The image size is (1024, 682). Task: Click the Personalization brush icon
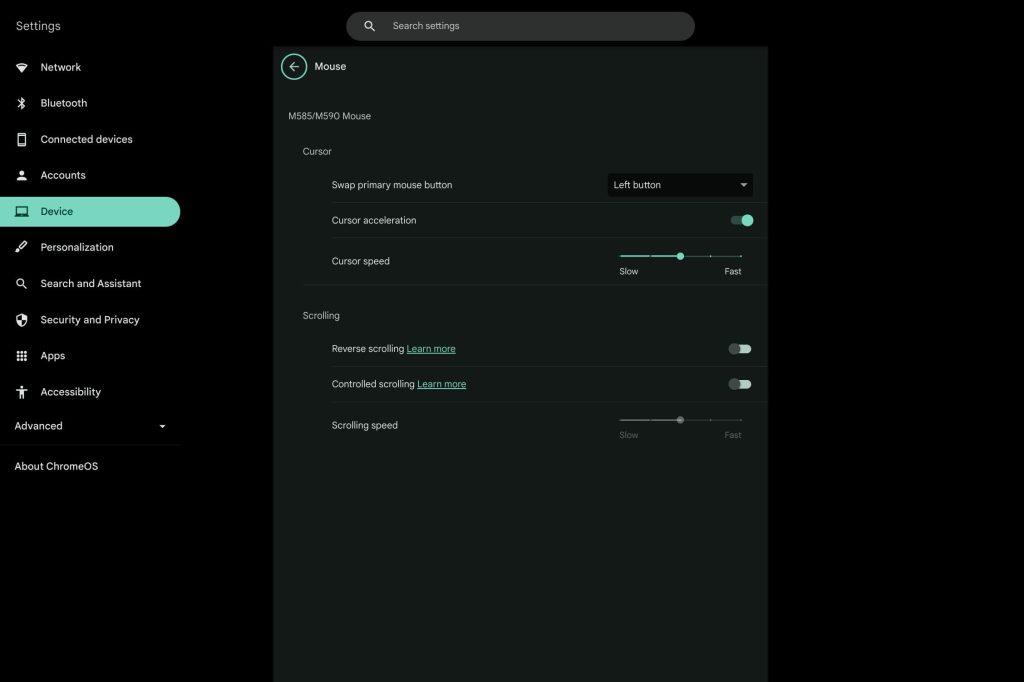click(22, 247)
